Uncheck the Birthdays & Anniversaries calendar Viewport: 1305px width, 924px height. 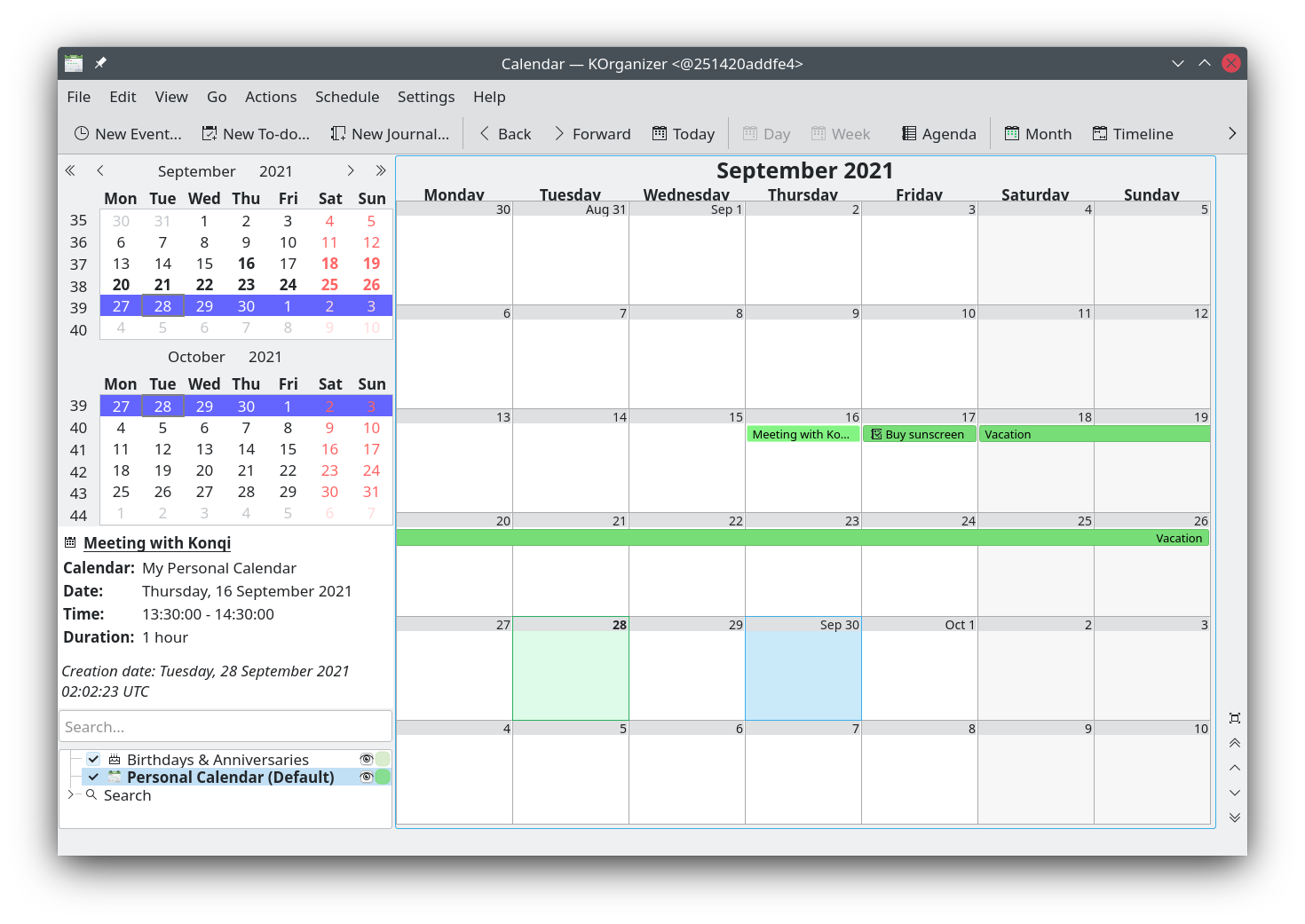pyautogui.click(x=93, y=759)
